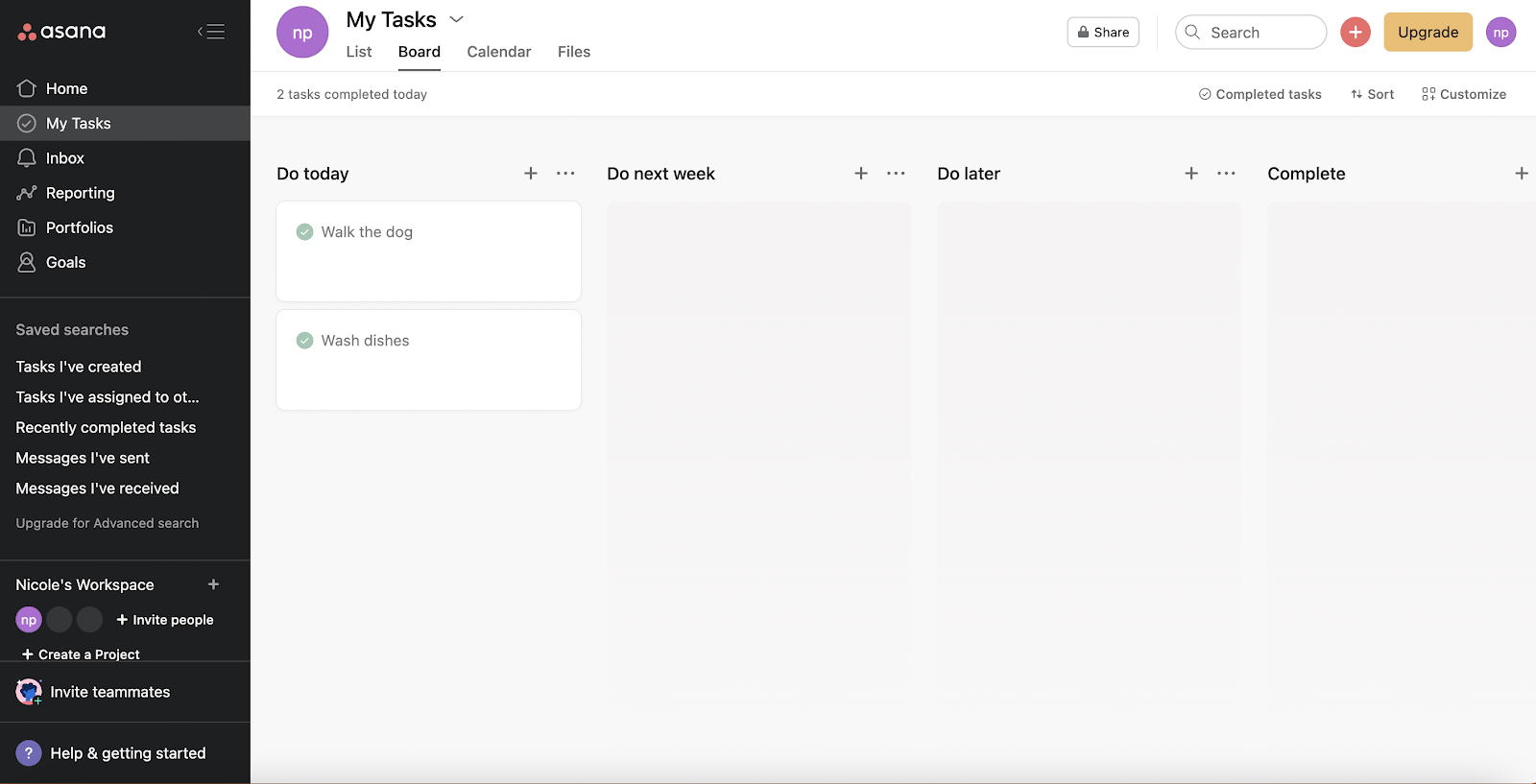
Task: Switch to the Calendar tab
Action: (x=499, y=52)
